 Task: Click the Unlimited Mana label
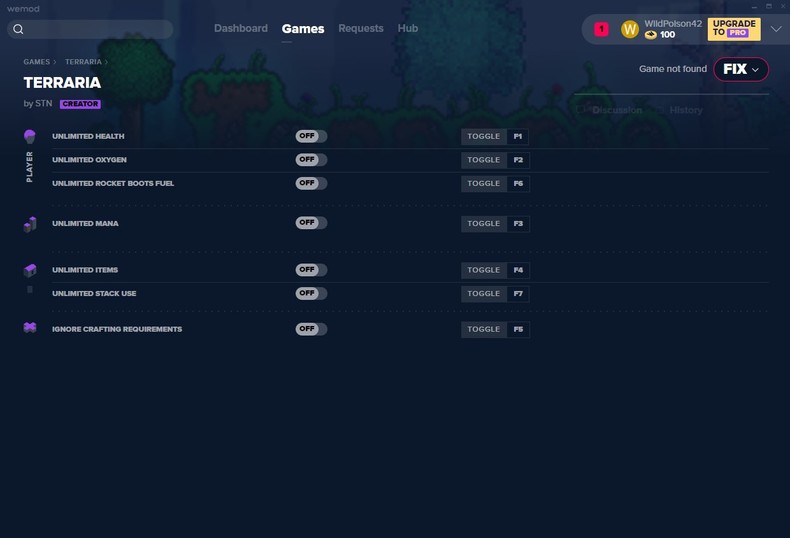[x=85, y=224]
